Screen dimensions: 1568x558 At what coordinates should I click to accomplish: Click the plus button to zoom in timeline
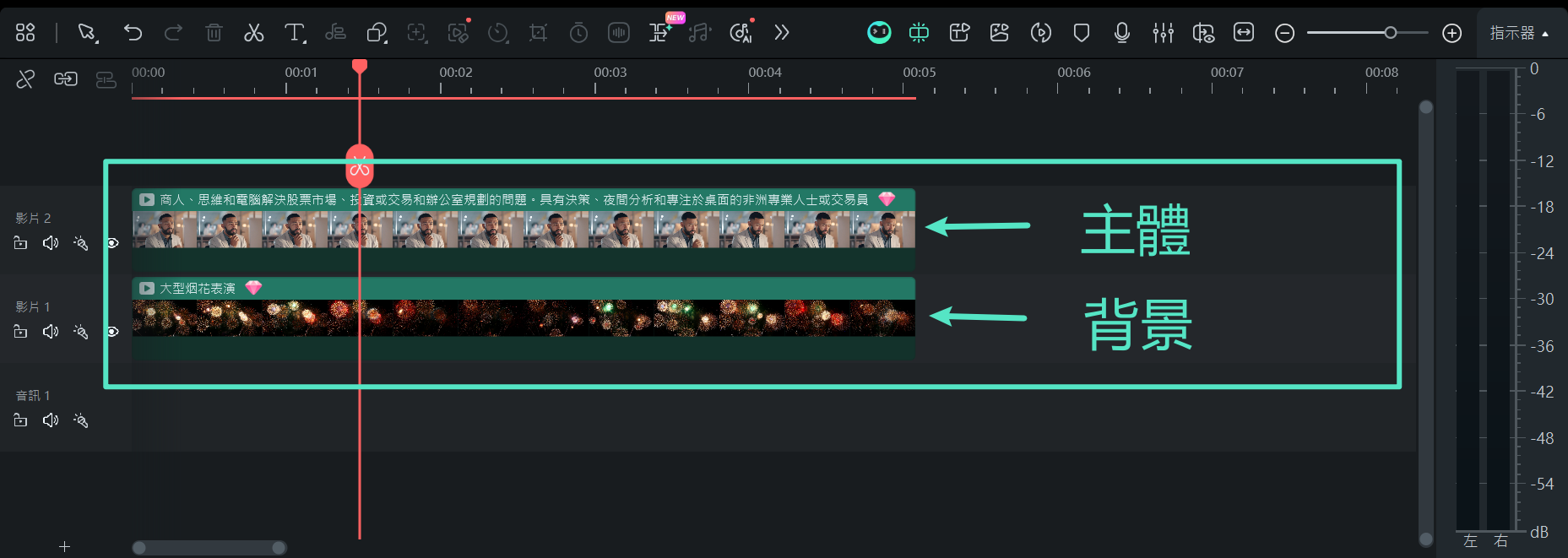pos(1451,33)
